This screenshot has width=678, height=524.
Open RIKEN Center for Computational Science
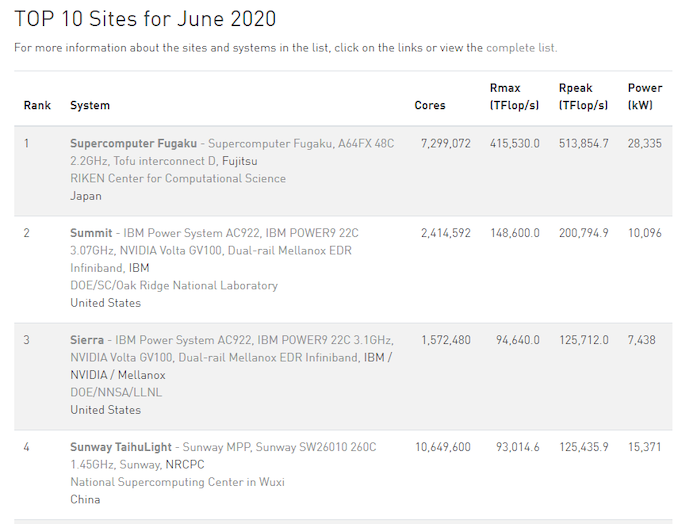tap(177, 178)
